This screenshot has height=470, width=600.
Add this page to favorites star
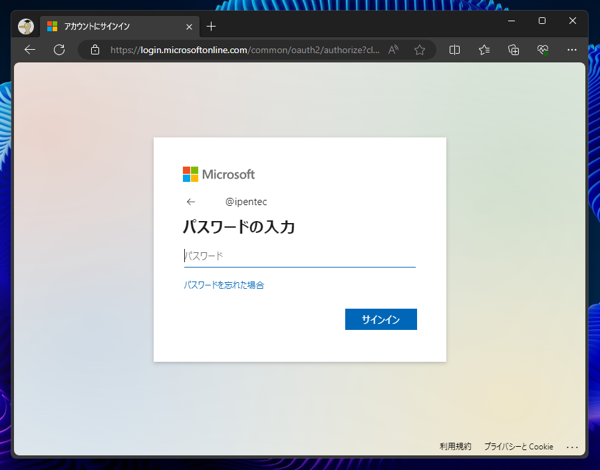click(420, 50)
